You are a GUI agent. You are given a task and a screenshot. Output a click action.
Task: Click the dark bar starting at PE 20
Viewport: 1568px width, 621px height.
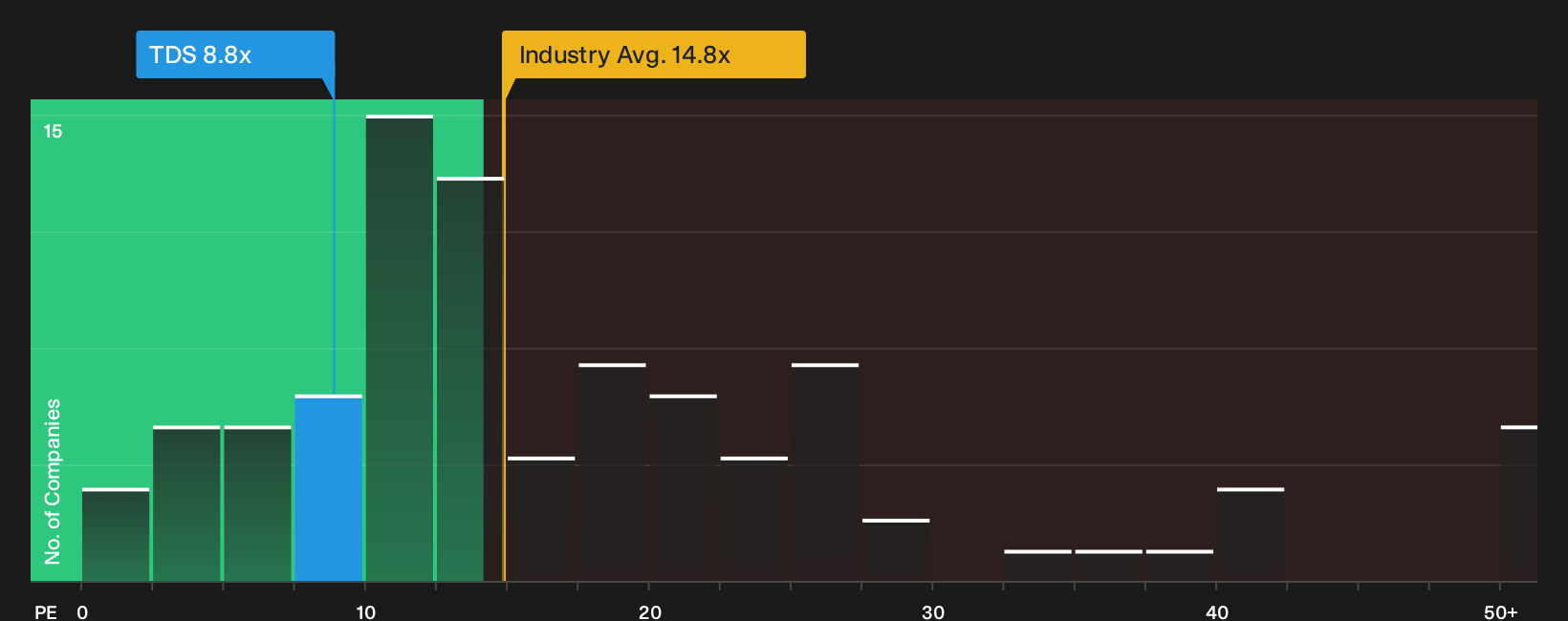(683, 488)
